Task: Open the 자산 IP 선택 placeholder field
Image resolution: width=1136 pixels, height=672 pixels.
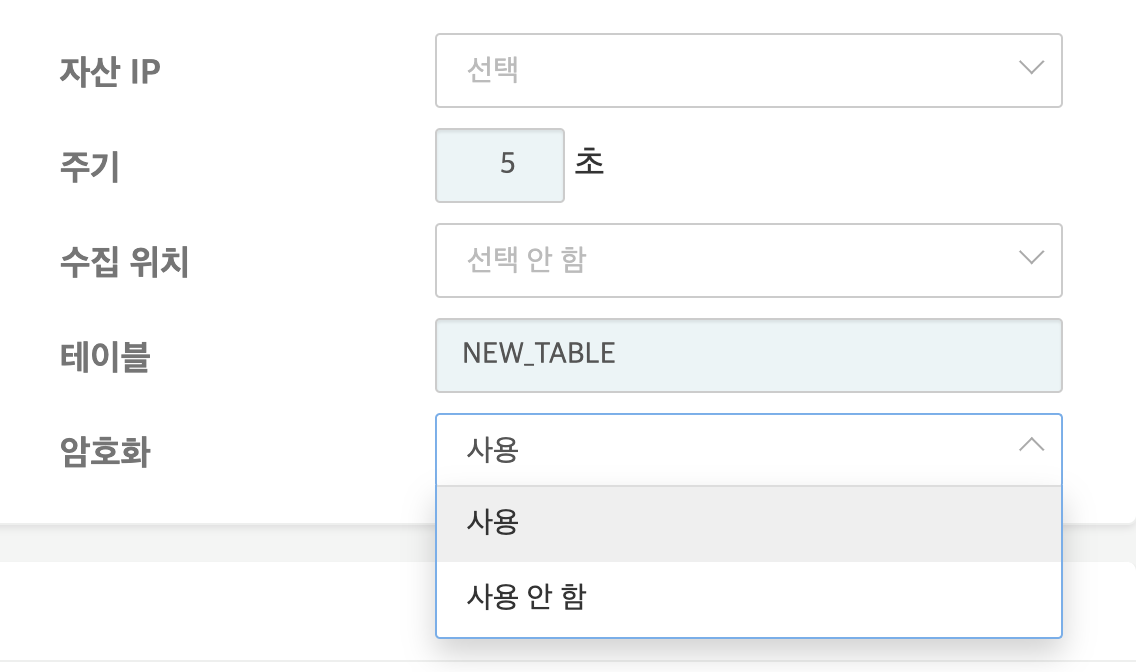Action: pyautogui.click(x=700, y=70)
